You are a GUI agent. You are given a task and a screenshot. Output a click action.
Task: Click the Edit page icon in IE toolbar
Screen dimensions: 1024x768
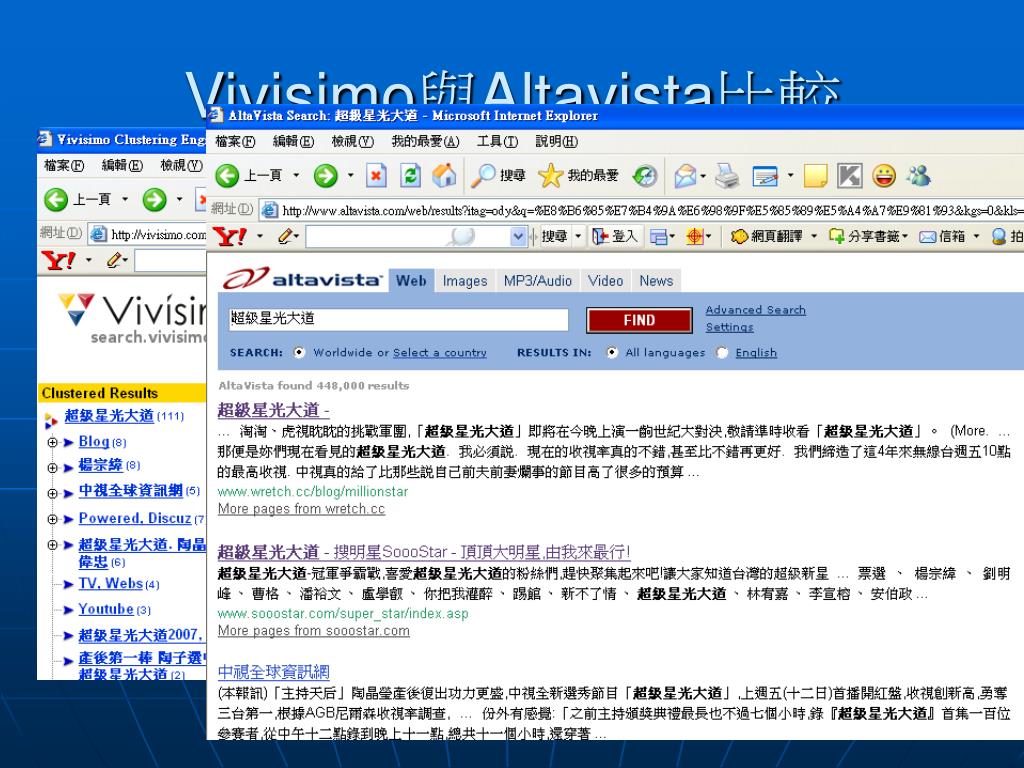[x=765, y=176]
